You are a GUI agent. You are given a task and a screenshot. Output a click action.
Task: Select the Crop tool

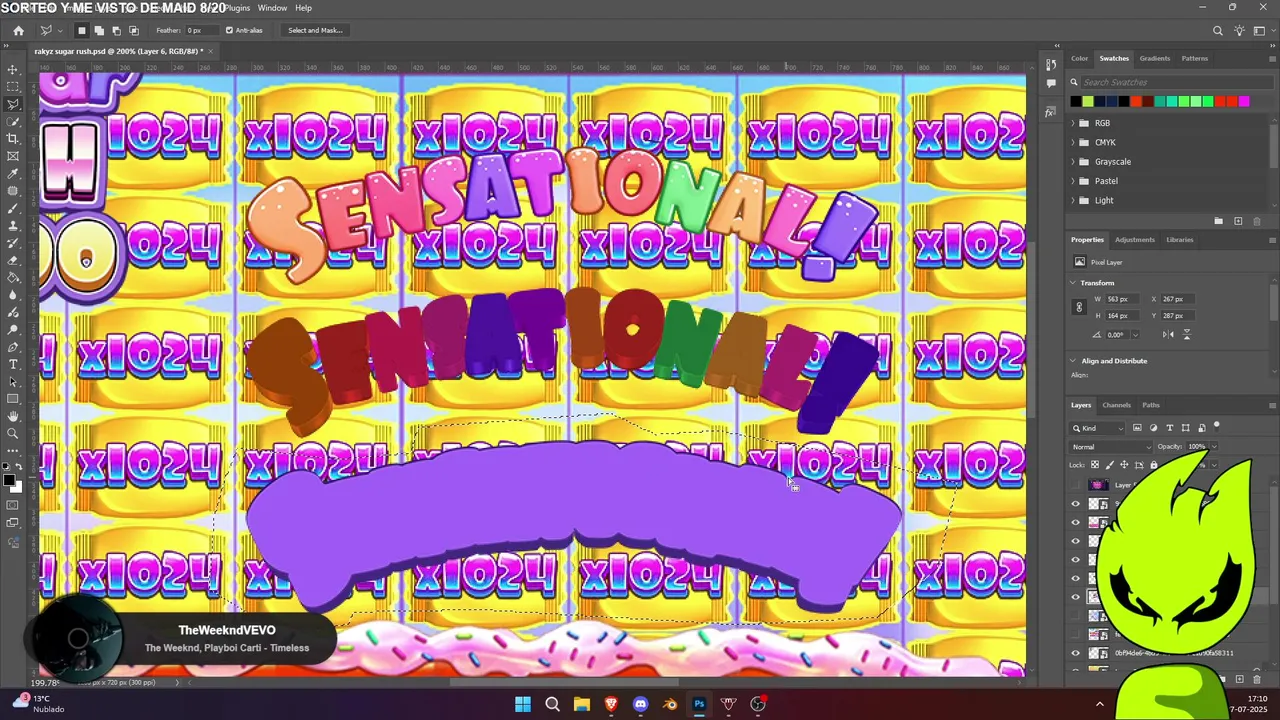13,139
